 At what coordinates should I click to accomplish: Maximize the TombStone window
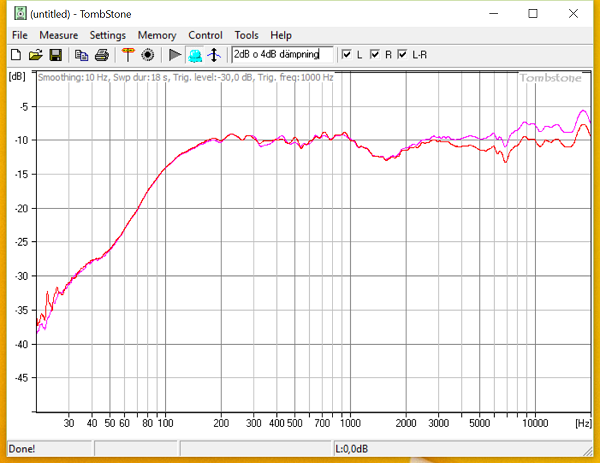(x=533, y=13)
